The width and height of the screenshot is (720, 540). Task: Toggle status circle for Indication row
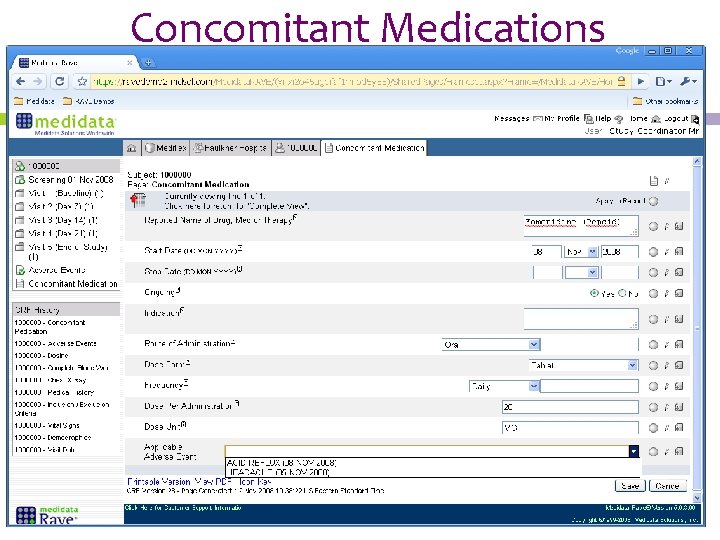653,319
